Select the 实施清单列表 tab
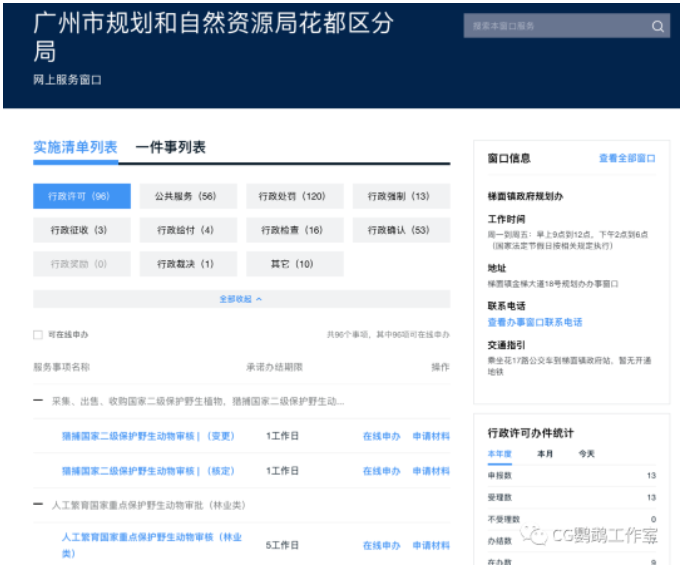The height and width of the screenshot is (582, 681). coord(75,147)
